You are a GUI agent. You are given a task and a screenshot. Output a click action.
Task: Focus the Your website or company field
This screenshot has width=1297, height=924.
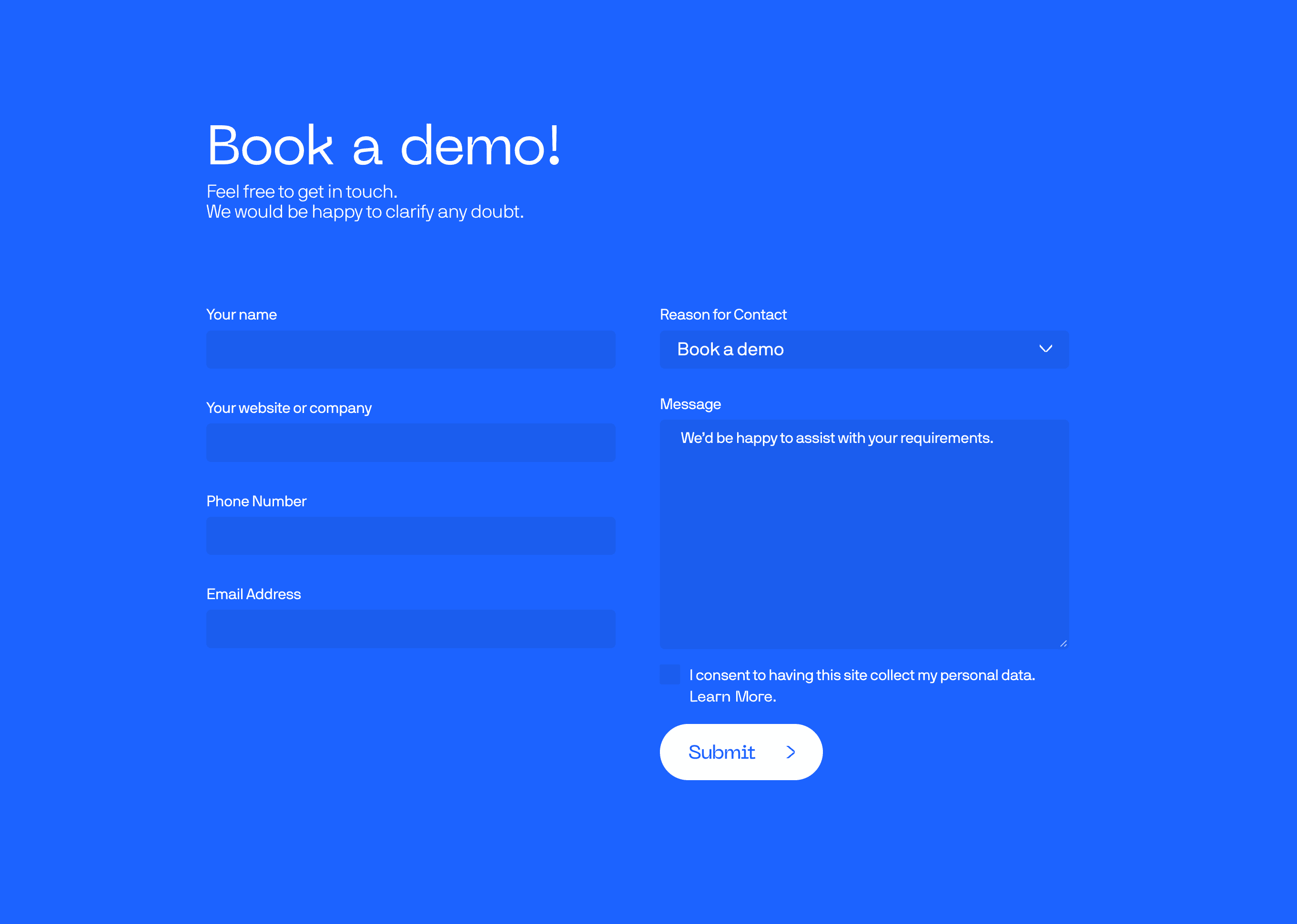(410, 442)
